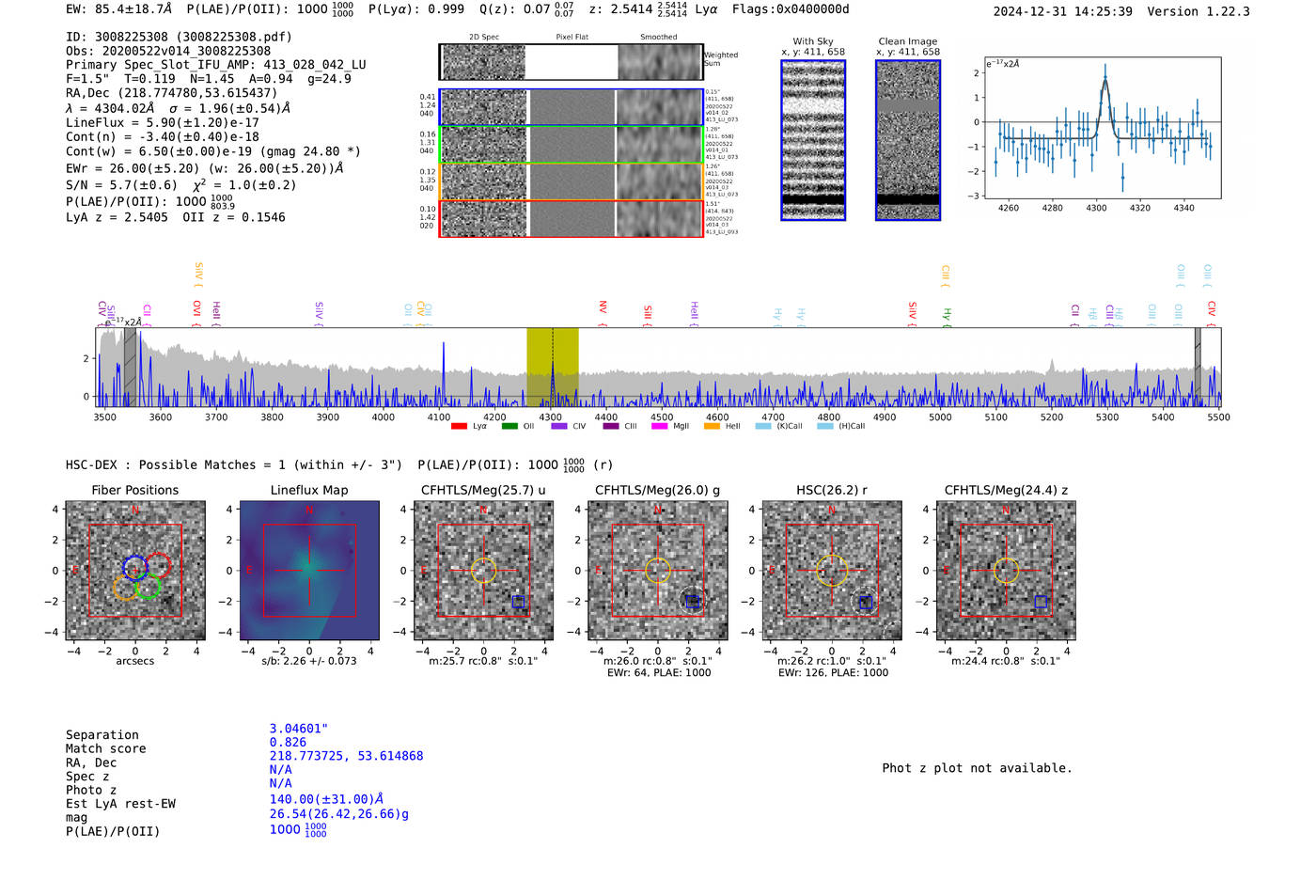This screenshot has width=1316, height=896.
Task: Click the red fiber circle in Fiber Positions
Action: pos(158,566)
